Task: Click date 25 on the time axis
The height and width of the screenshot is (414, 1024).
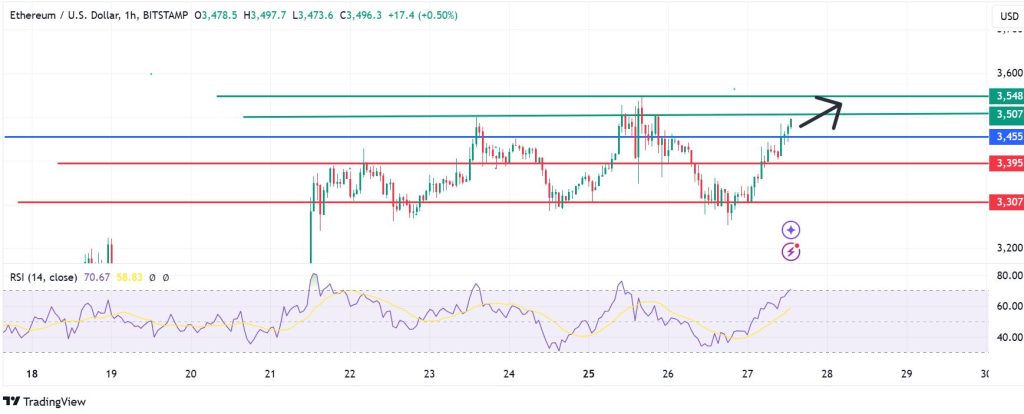Action: (589, 373)
